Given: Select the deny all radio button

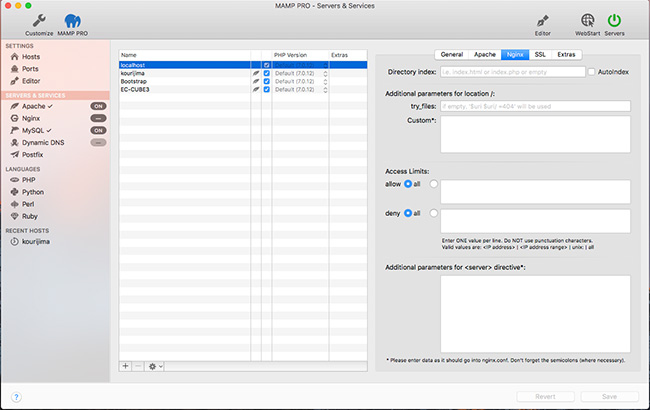Looking at the screenshot, I should click(x=408, y=213).
